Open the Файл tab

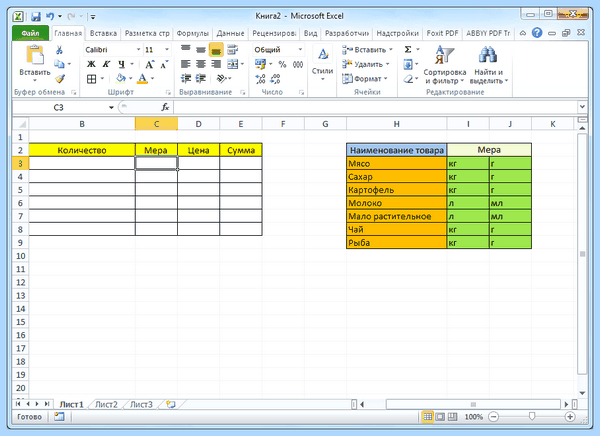pos(30,33)
